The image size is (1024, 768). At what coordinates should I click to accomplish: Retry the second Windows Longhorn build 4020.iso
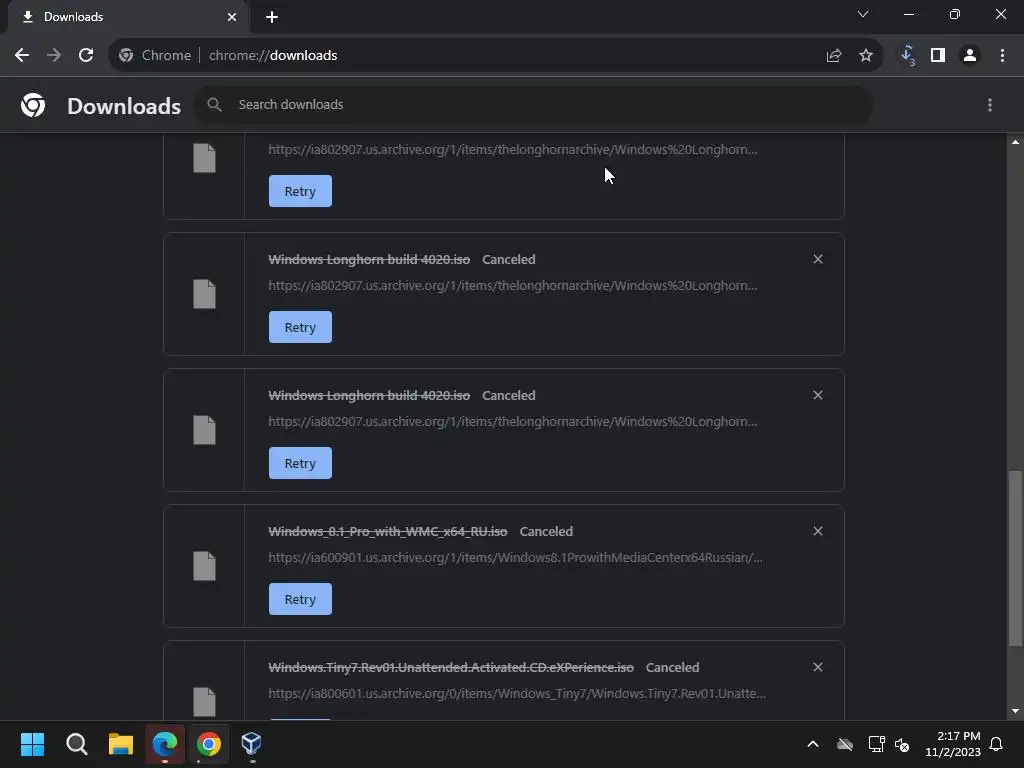coord(300,463)
